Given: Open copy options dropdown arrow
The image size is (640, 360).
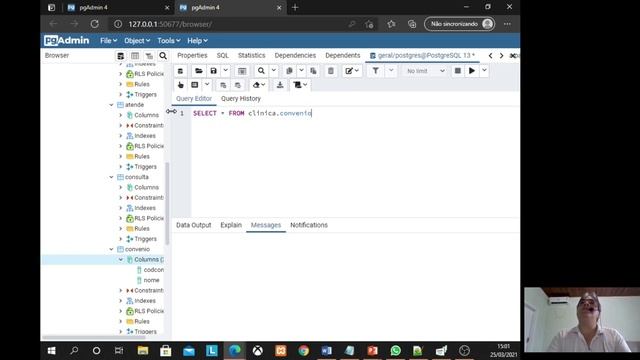Looking at the screenshot, I should click(301, 71).
